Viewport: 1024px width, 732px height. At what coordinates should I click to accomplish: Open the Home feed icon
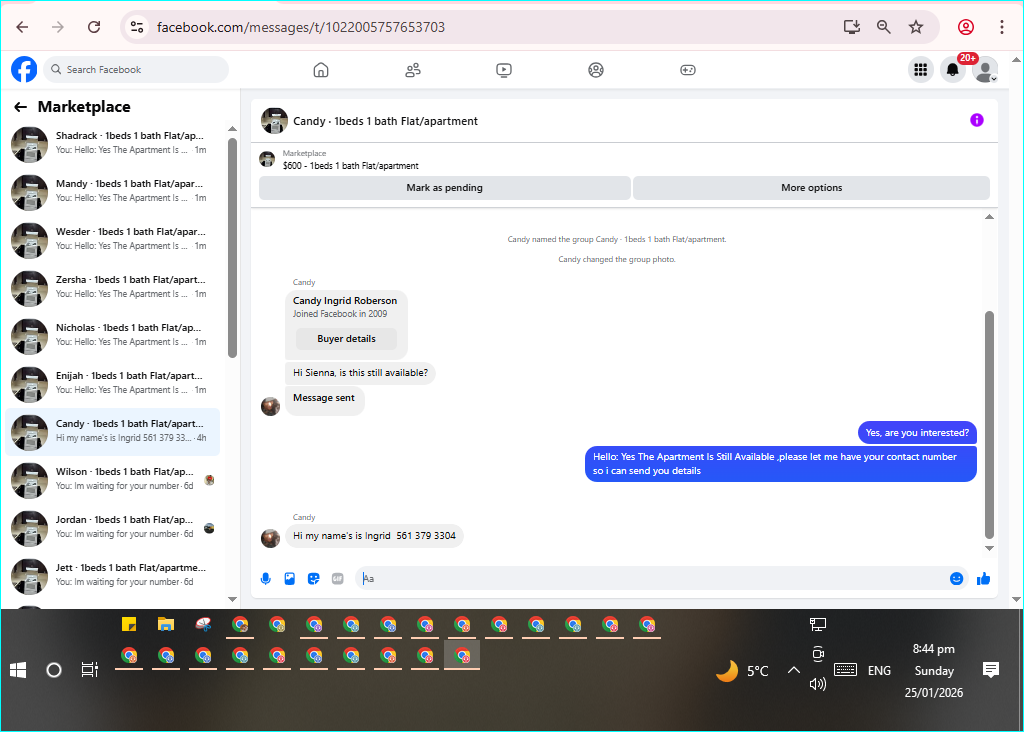pos(321,70)
